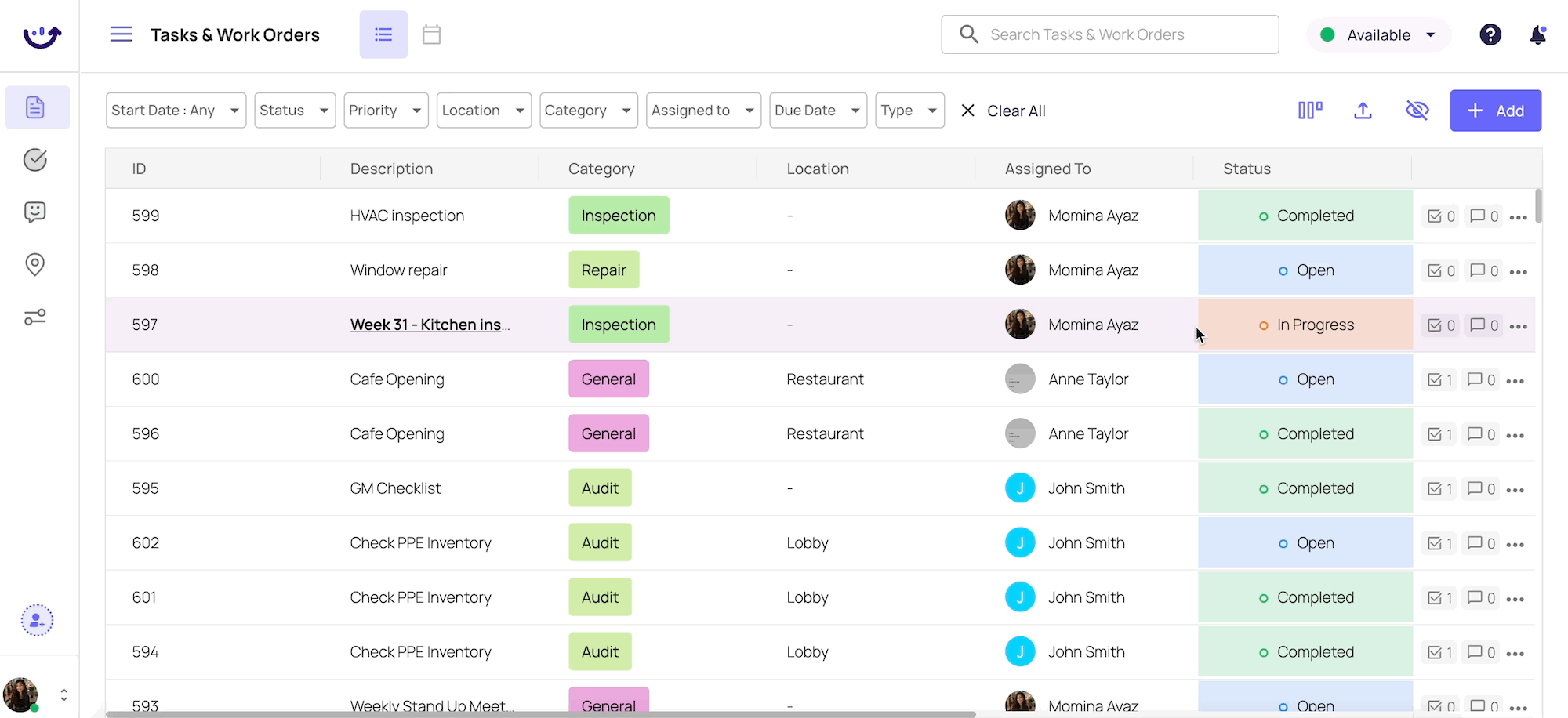Click the Category column header

click(601, 169)
